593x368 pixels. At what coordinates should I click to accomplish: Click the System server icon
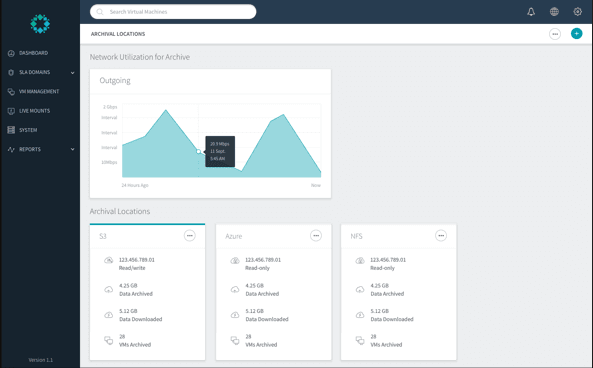pos(11,130)
